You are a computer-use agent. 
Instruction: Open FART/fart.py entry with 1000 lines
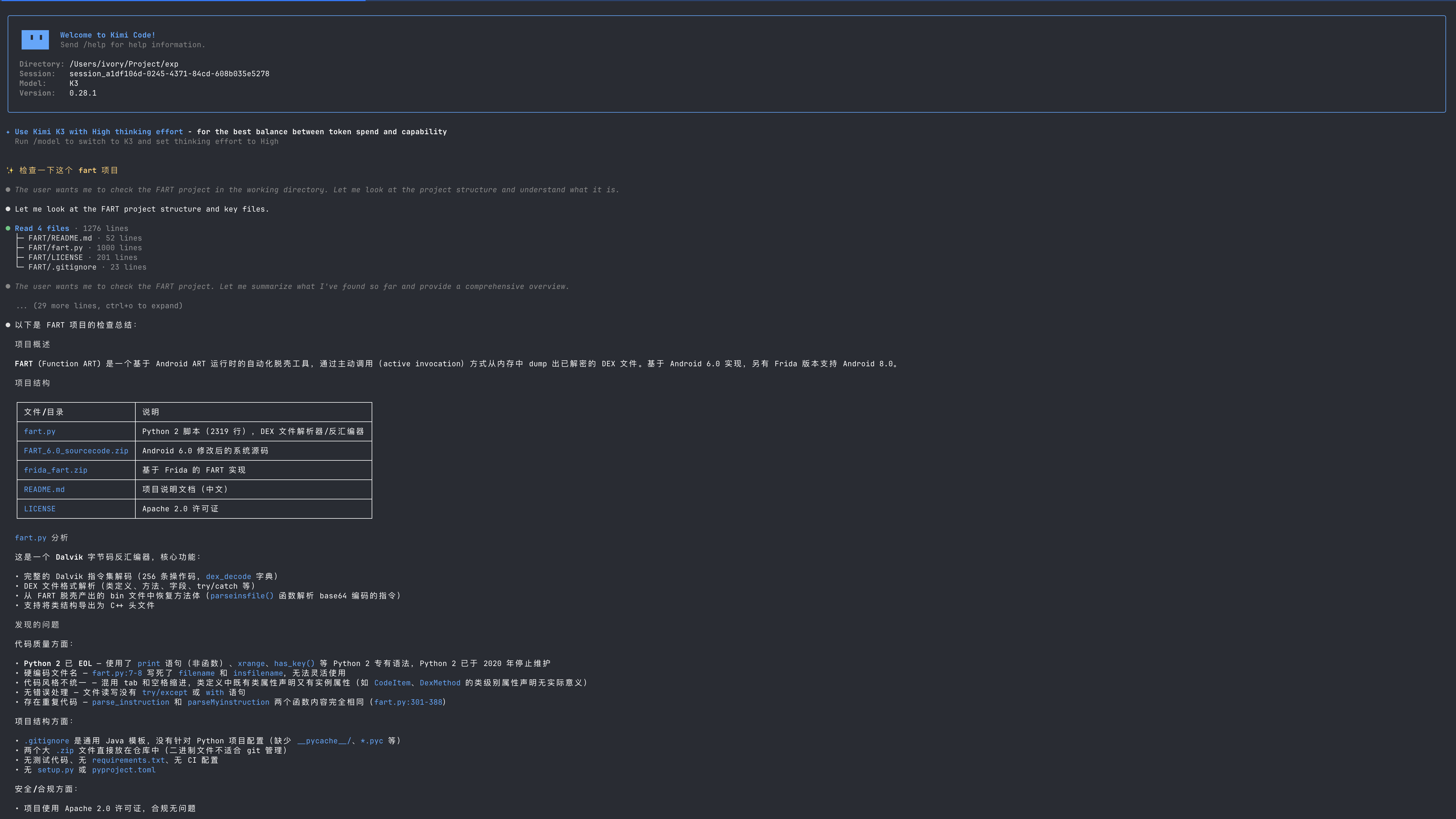[55, 248]
